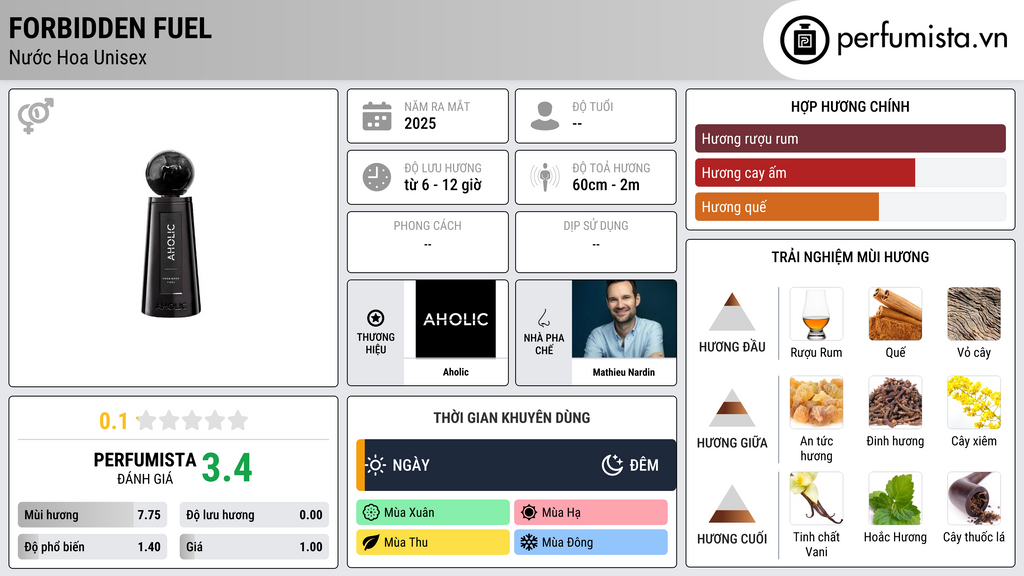Open the Đinh hương clove note image
The width and height of the screenshot is (1024, 576).
[895, 402]
